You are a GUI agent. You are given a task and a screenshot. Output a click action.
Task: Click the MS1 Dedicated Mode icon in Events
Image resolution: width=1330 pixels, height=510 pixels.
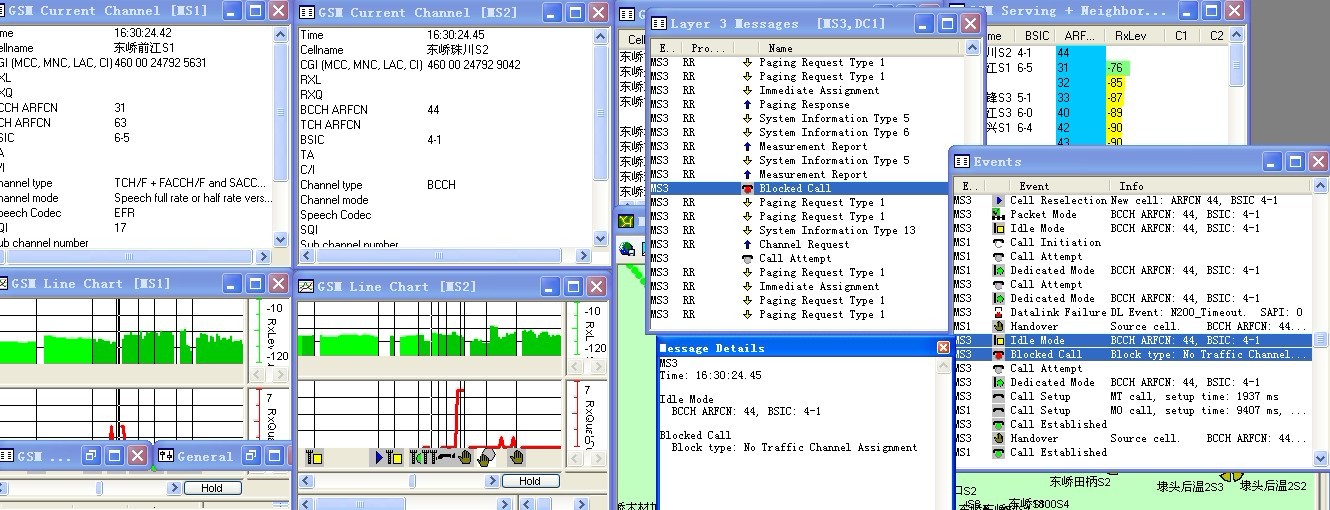[x=998, y=270]
